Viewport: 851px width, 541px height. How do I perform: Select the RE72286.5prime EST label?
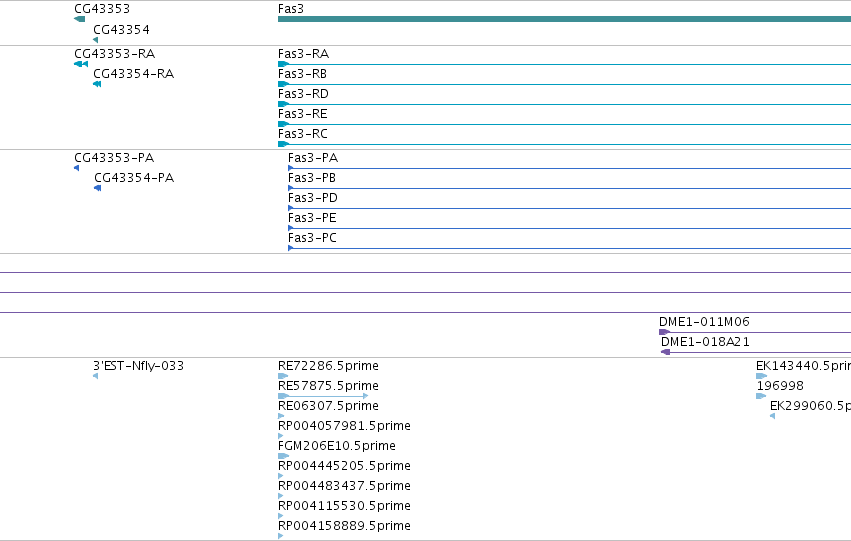[x=328, y=366]
